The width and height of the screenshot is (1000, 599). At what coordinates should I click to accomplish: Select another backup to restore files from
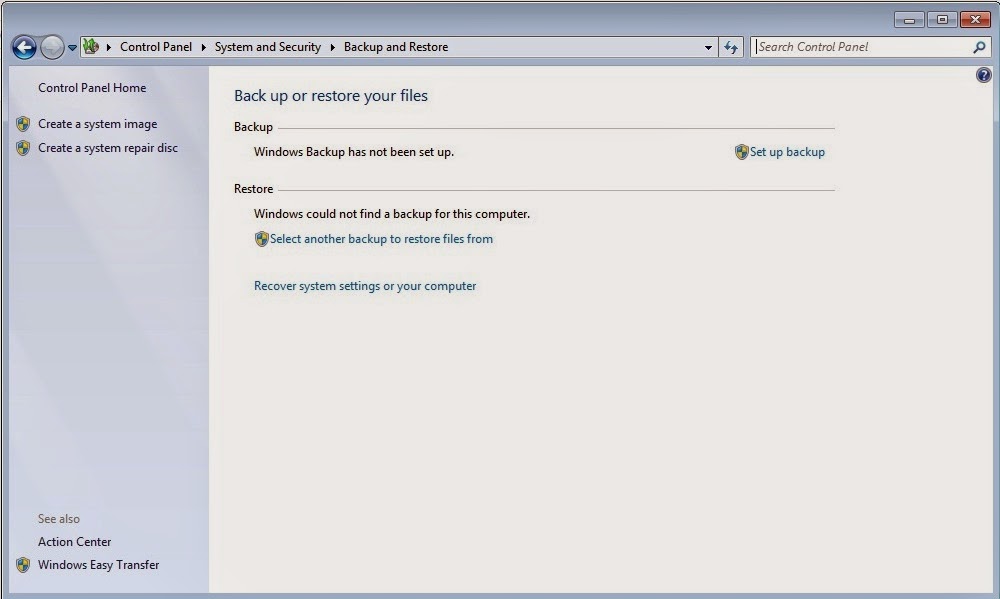pyautogui.click(x=381, y=239)
